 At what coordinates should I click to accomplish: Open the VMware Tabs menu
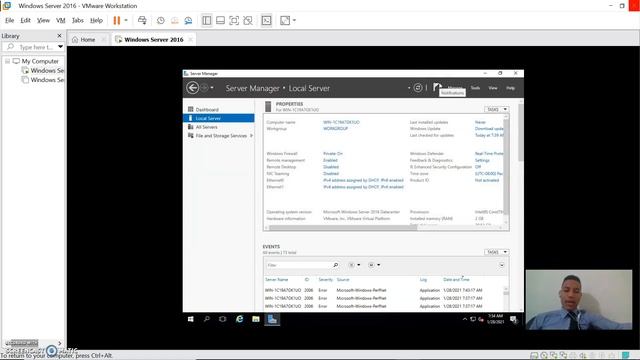(78, 20)
